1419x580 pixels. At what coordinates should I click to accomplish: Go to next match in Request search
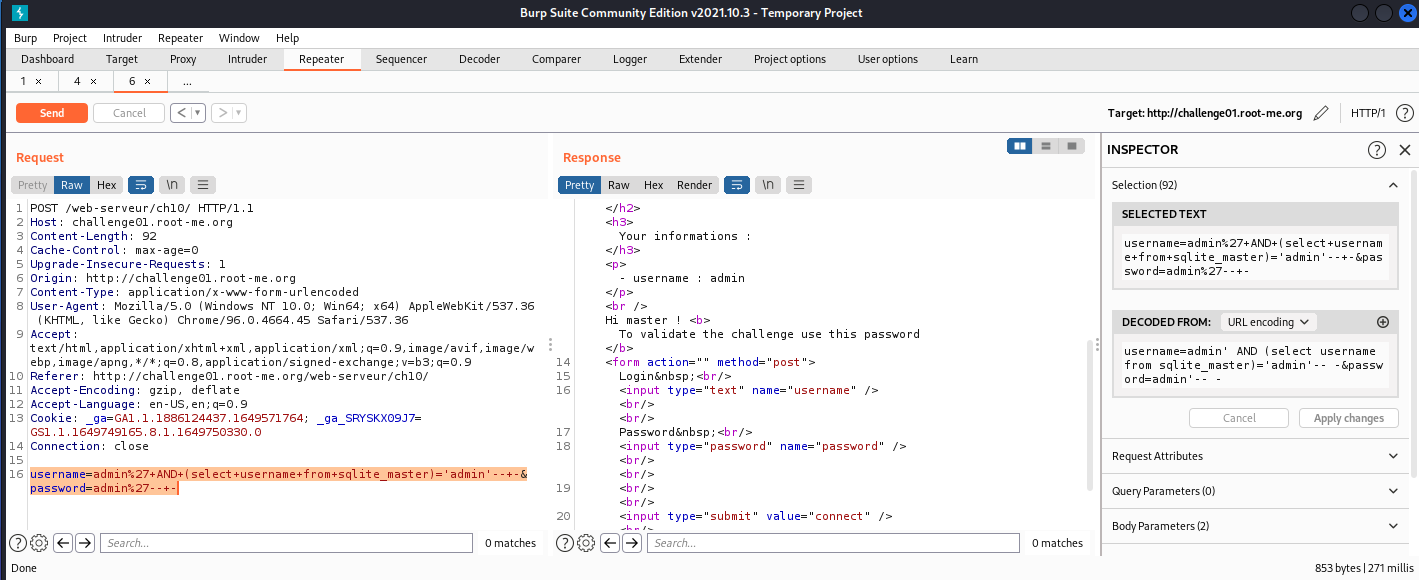pyautogui.click(x=85, y=543)
